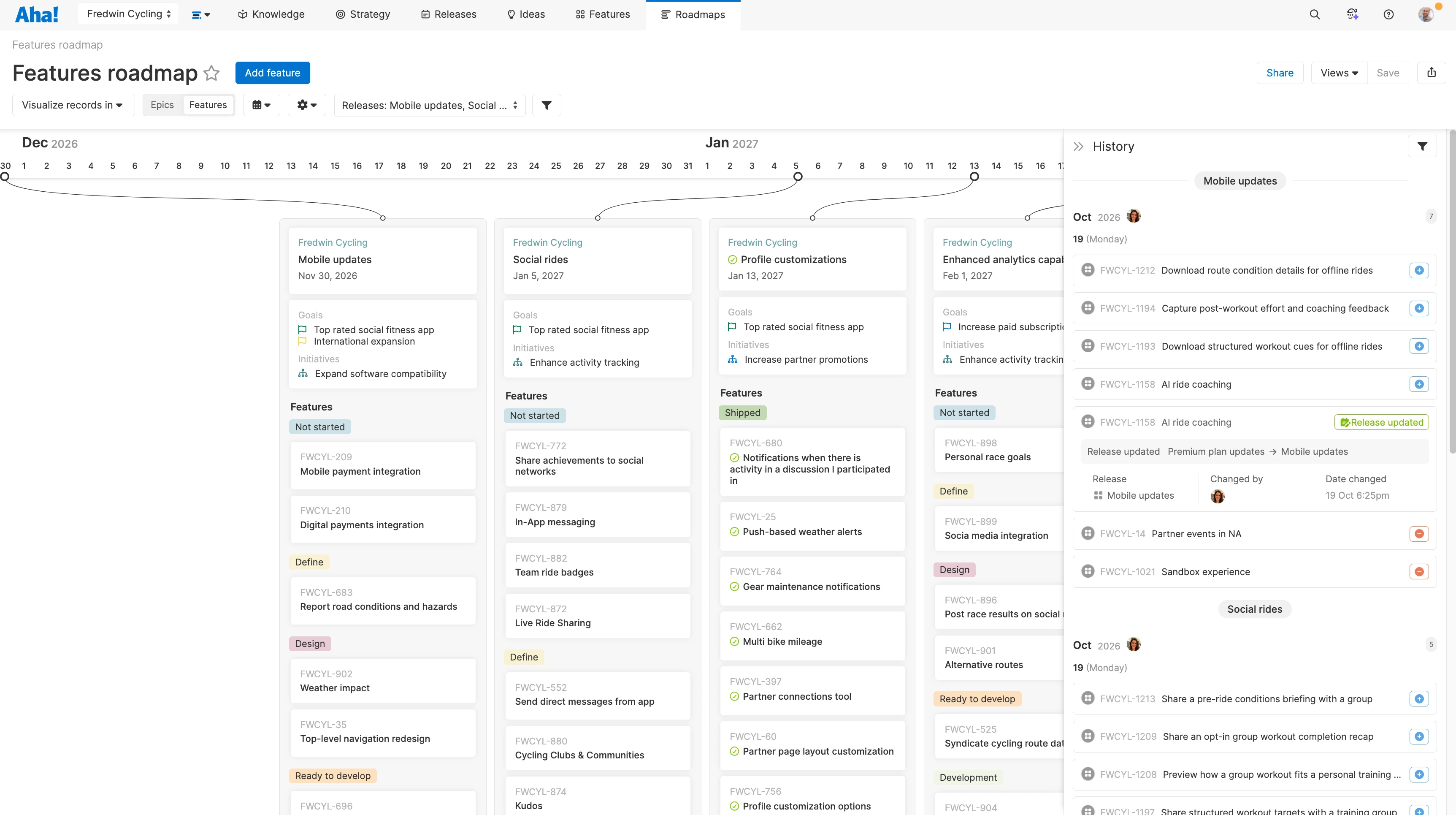Click plus icon on FWCYL-1193 row

tap(1419, 346)
